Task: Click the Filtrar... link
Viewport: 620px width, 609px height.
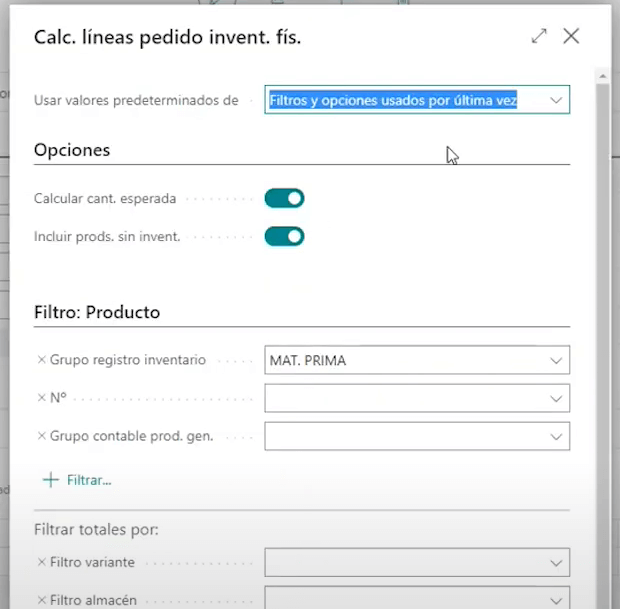Action: (x=89, y=480)
